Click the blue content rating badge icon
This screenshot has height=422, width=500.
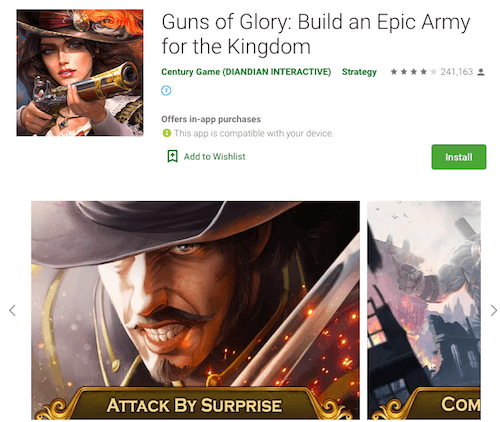166,90
